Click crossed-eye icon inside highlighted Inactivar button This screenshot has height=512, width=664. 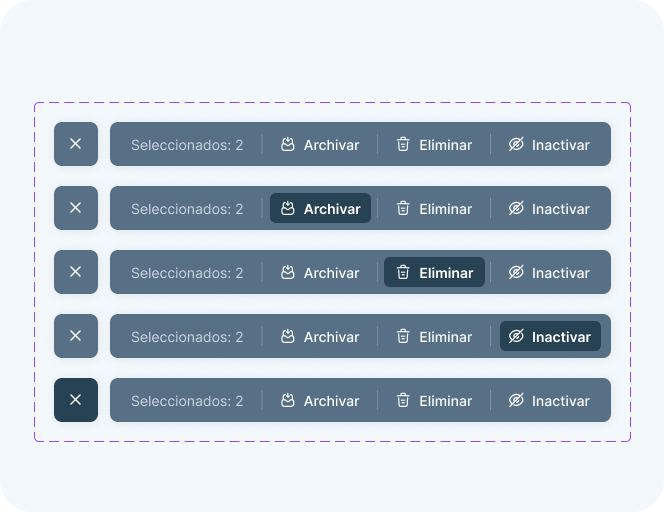point(516,336)
